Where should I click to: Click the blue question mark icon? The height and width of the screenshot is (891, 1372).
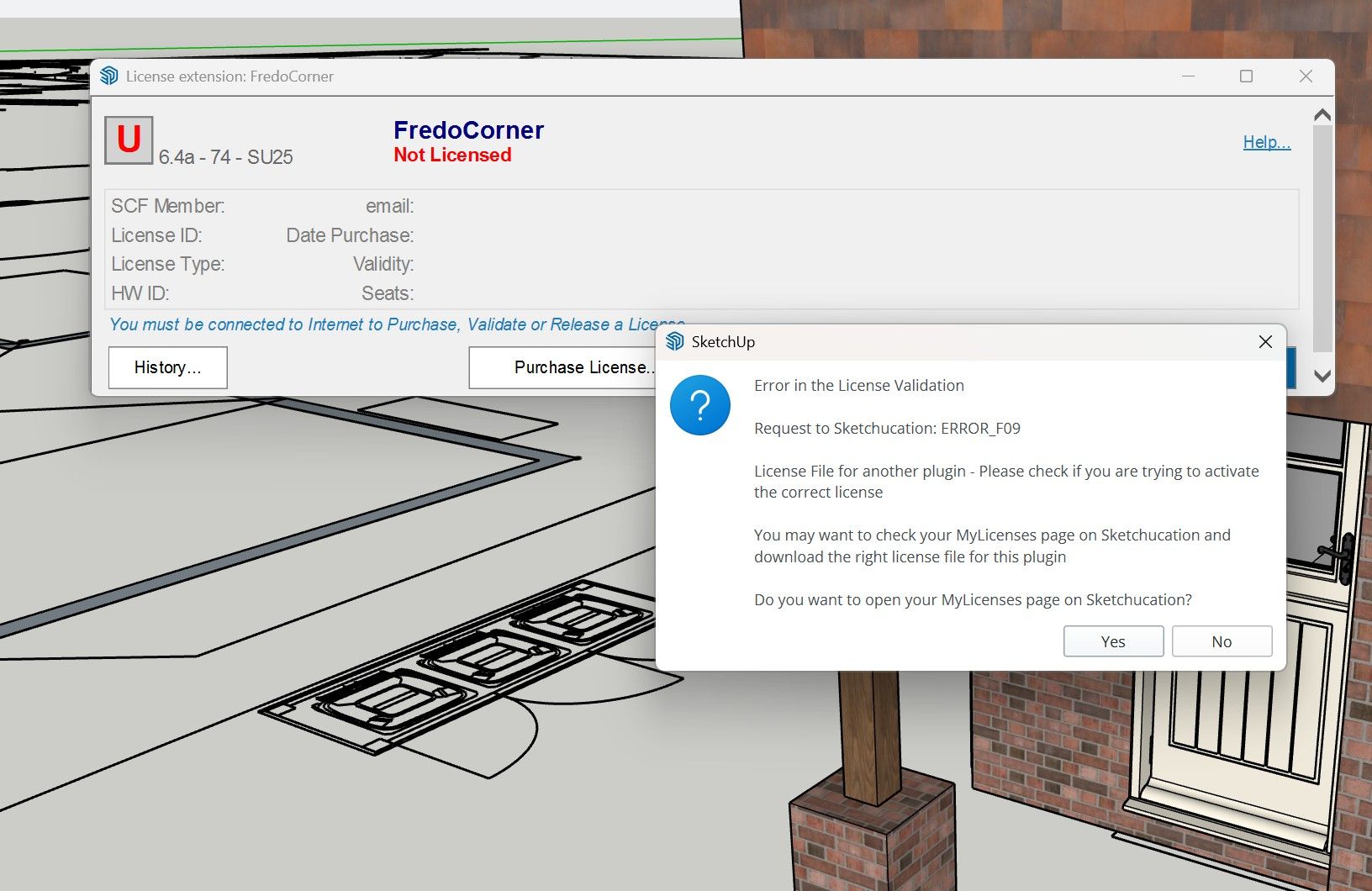(x=700, y=405)
